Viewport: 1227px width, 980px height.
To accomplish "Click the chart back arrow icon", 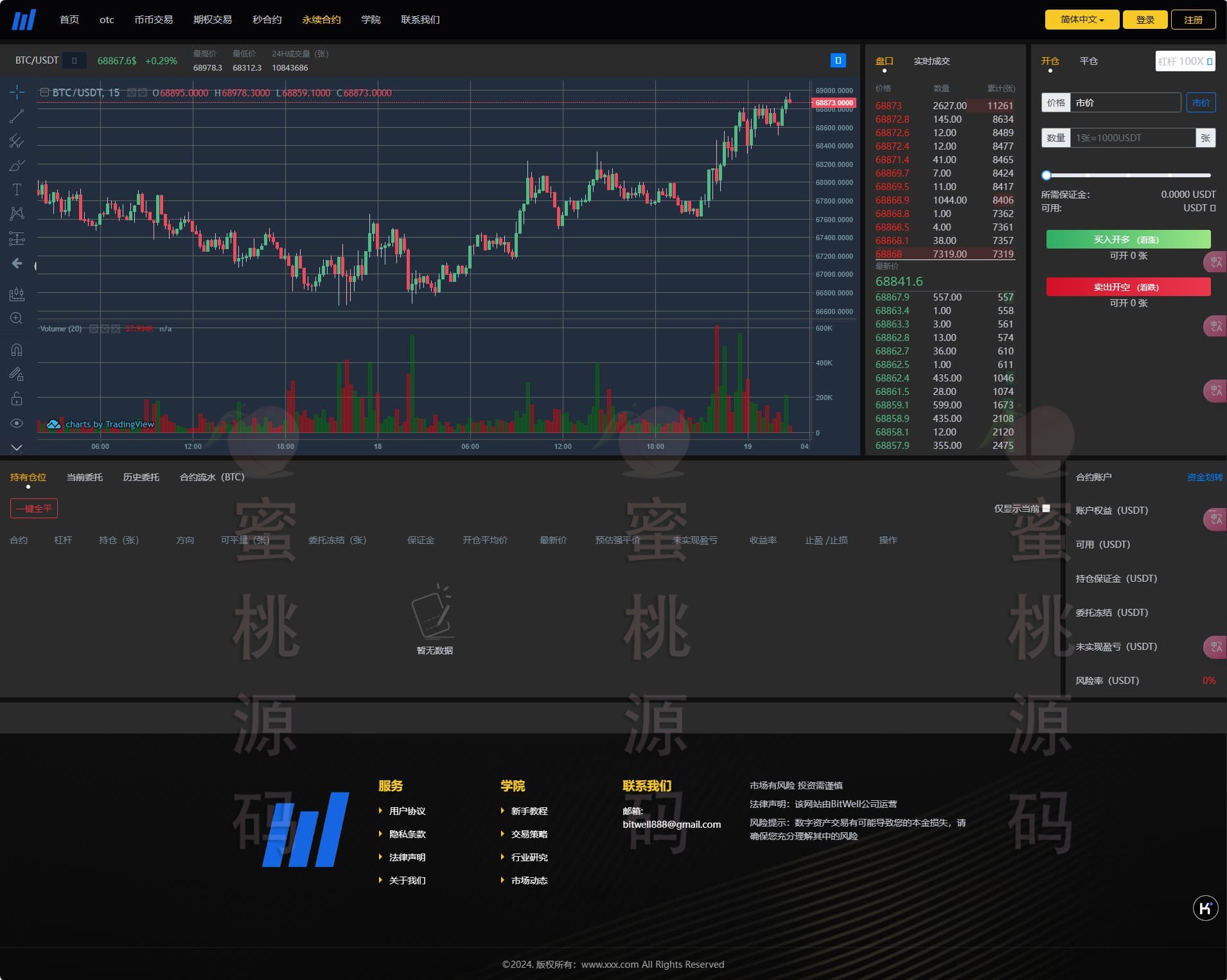I will pyautogui.click(x=17, y=263).
